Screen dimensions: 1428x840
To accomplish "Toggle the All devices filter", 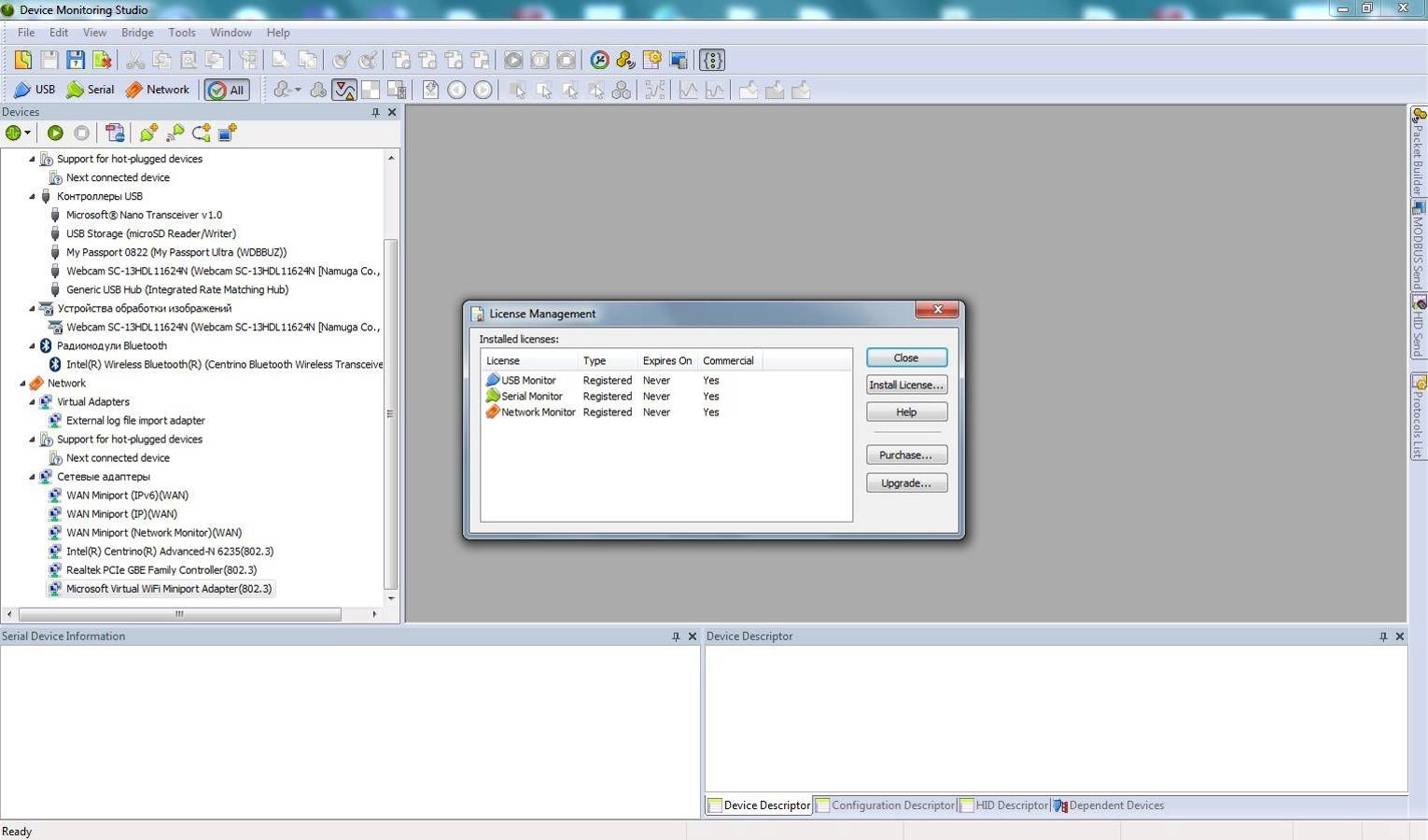I will 227,90.
